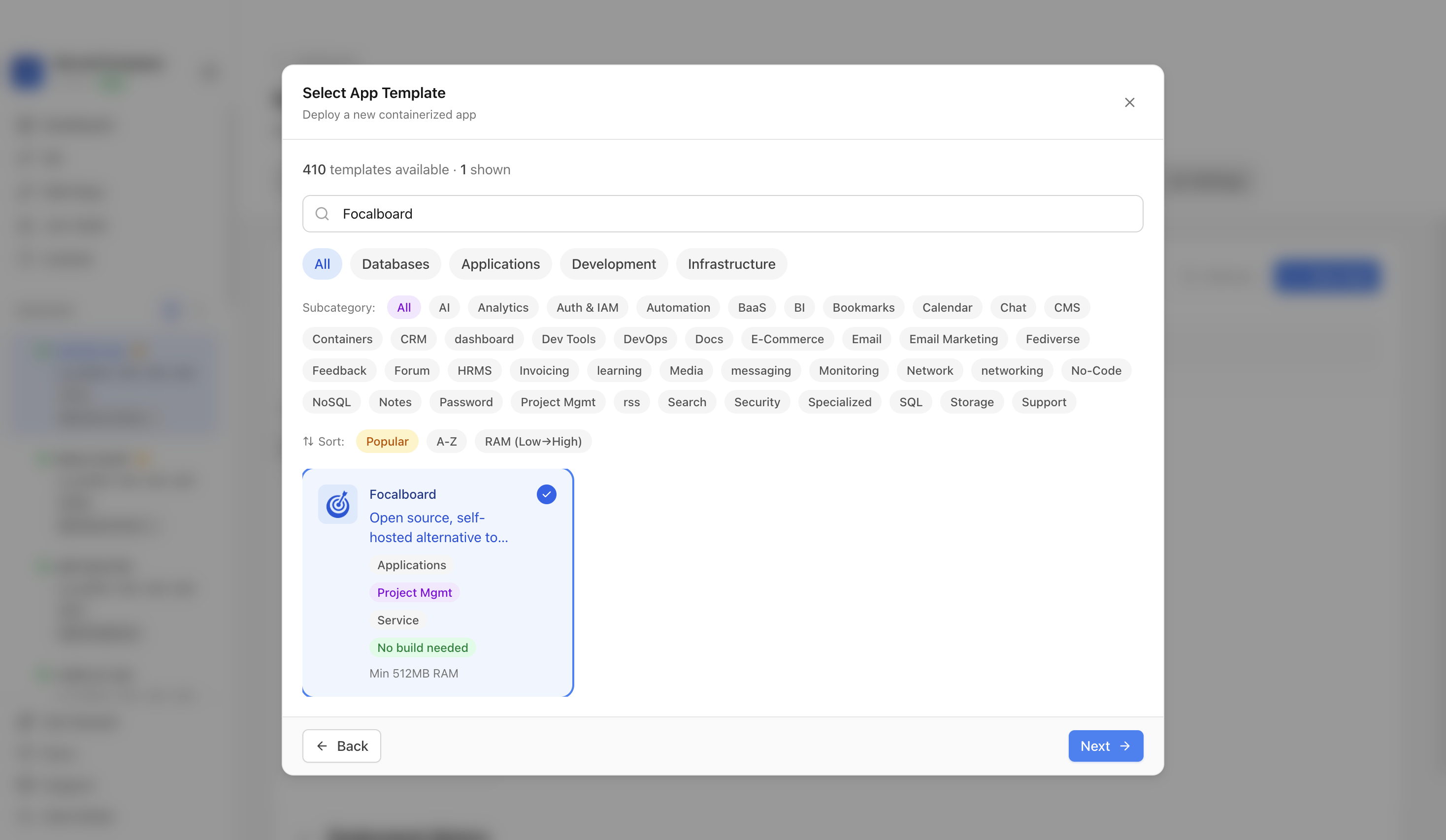Filter by BaaS subcategory

(x=752, y=308)
